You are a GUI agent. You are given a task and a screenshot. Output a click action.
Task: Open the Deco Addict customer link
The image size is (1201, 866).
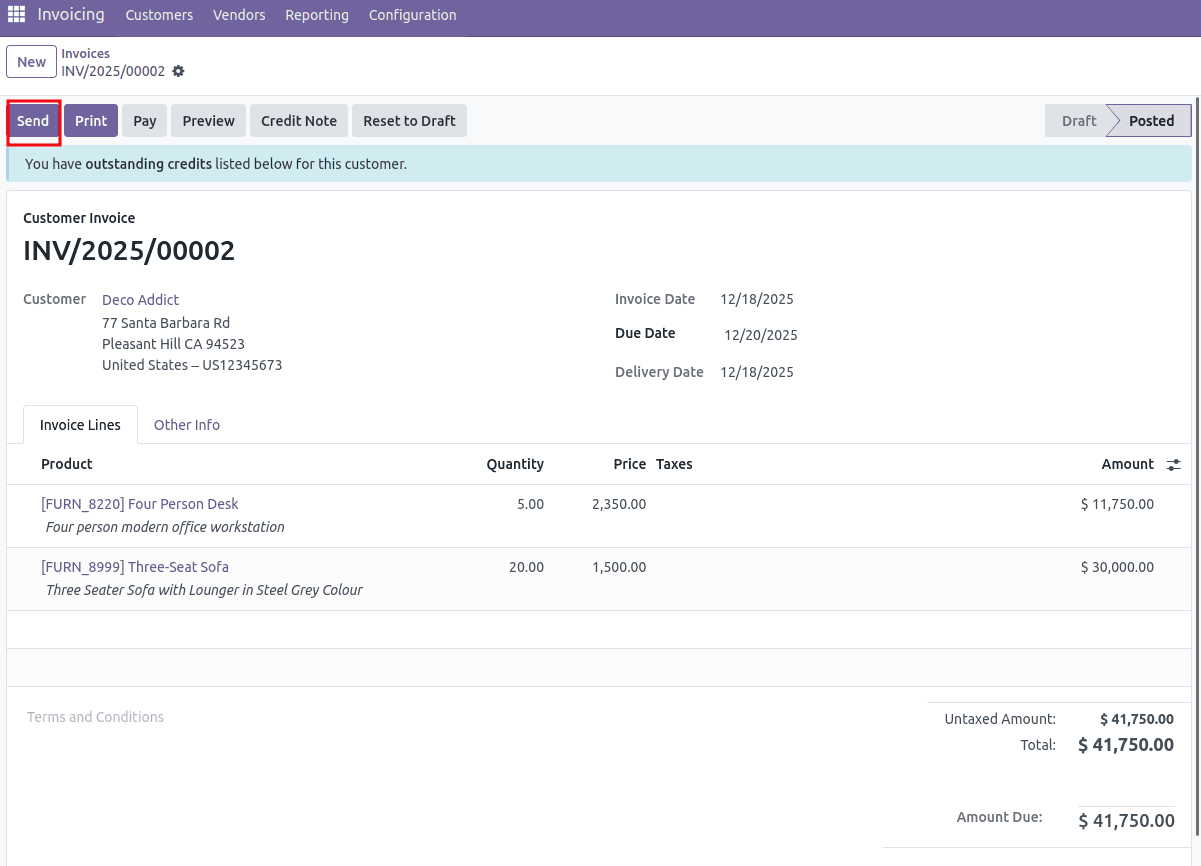coord(140,299)
